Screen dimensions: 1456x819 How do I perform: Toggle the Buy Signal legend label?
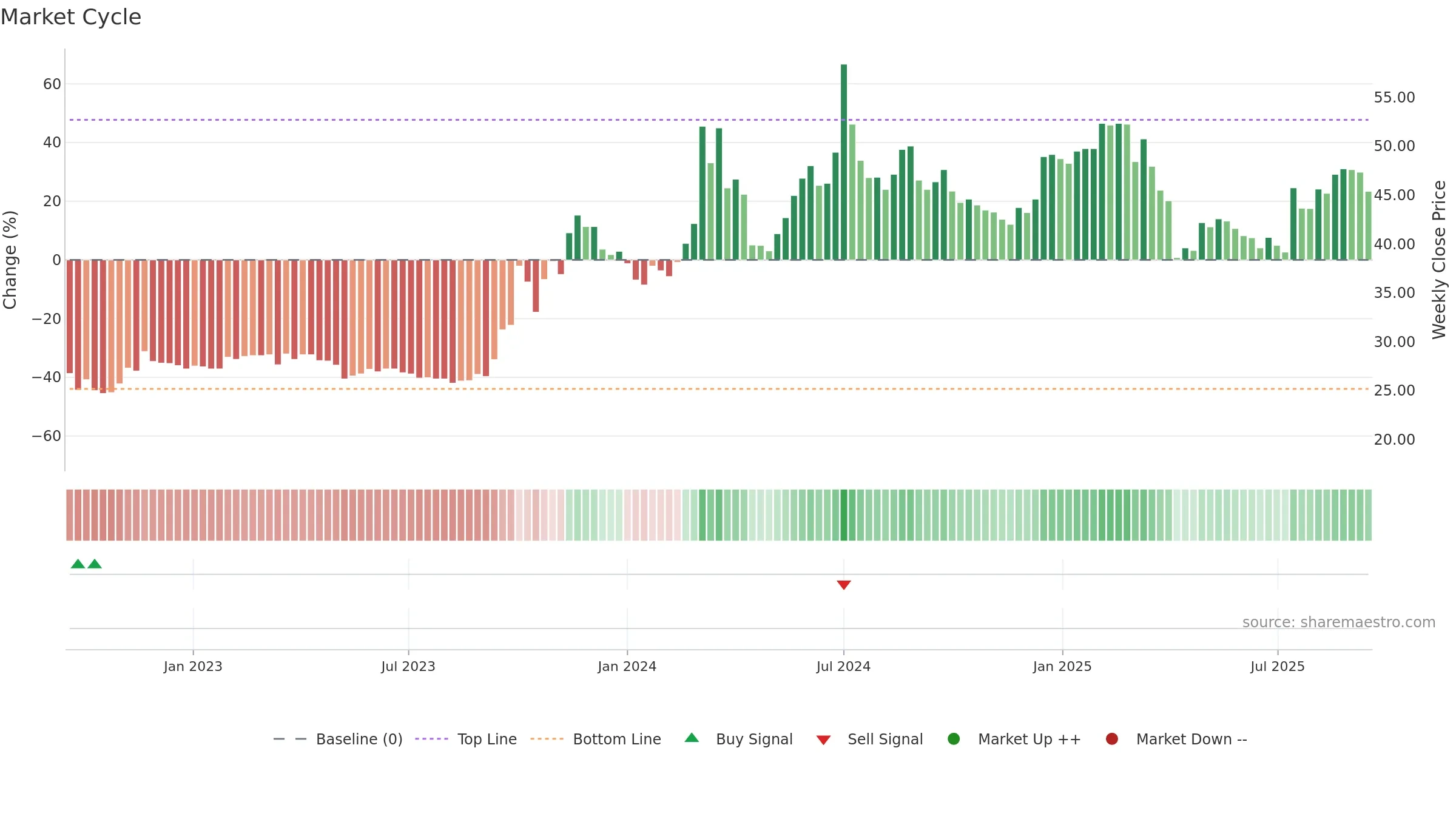click(x=754, y=739)
